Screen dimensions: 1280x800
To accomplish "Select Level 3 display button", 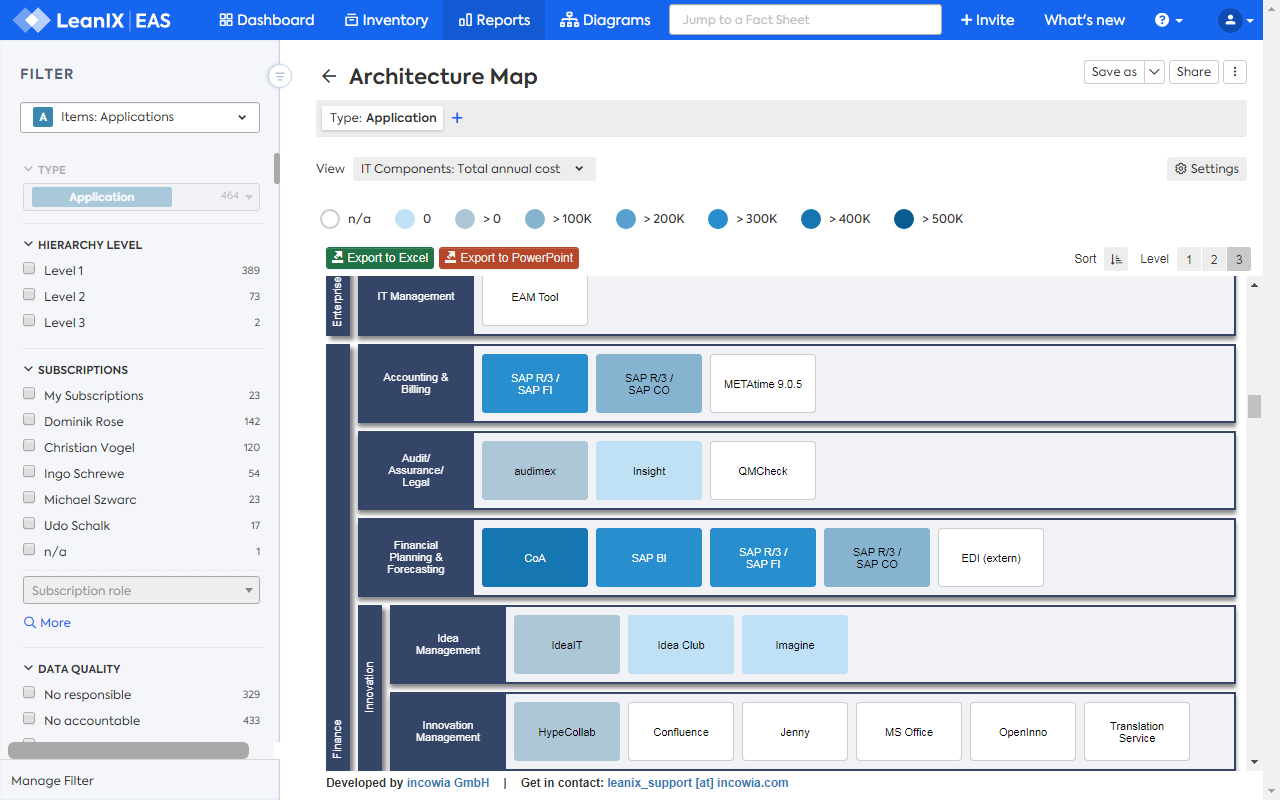I will pyautogui.click(x=1239, y=259).
